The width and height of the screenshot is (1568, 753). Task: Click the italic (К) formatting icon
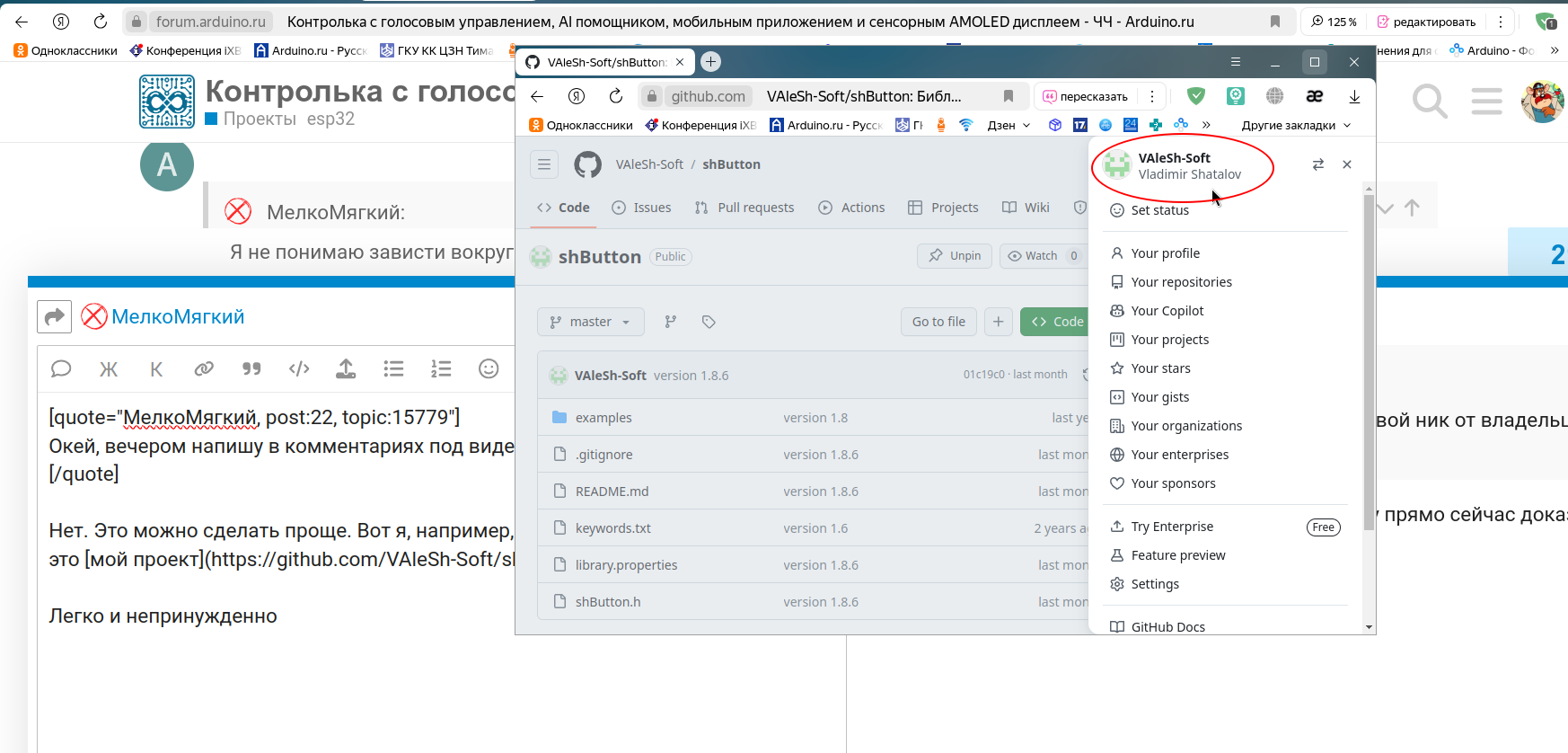(x=156, y=368)
